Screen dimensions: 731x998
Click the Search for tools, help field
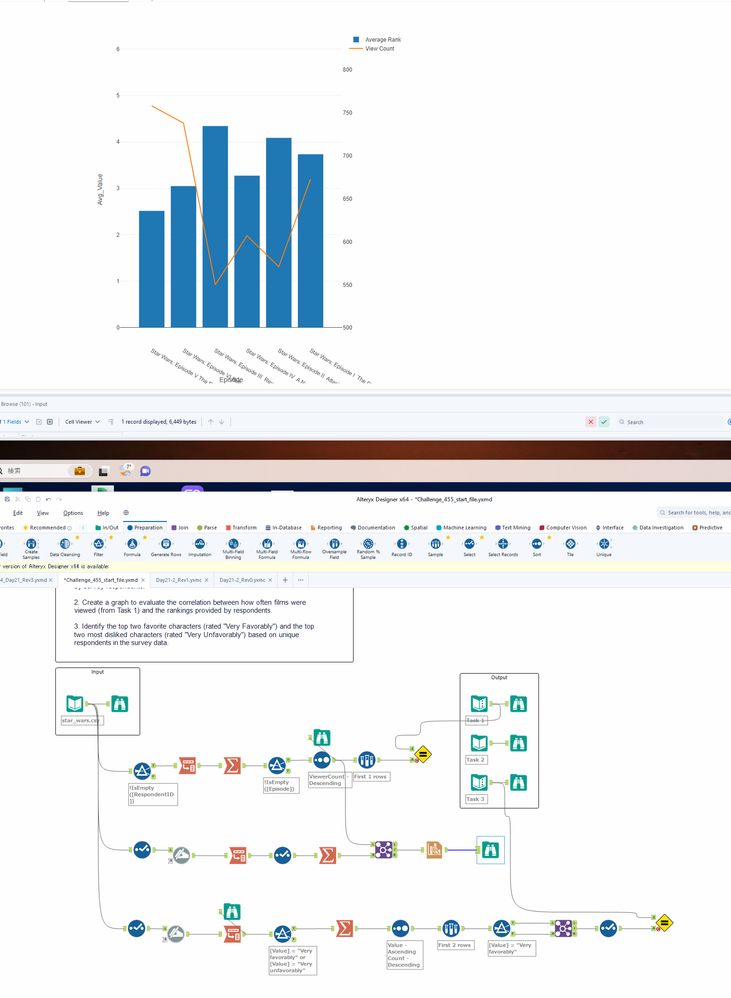click(x=693, y=512)
